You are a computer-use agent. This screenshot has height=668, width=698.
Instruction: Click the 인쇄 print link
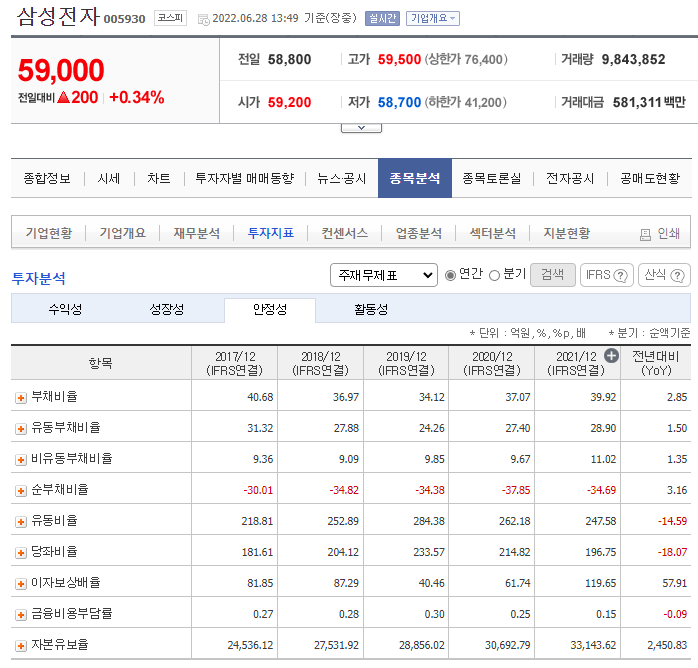point(668,233)
